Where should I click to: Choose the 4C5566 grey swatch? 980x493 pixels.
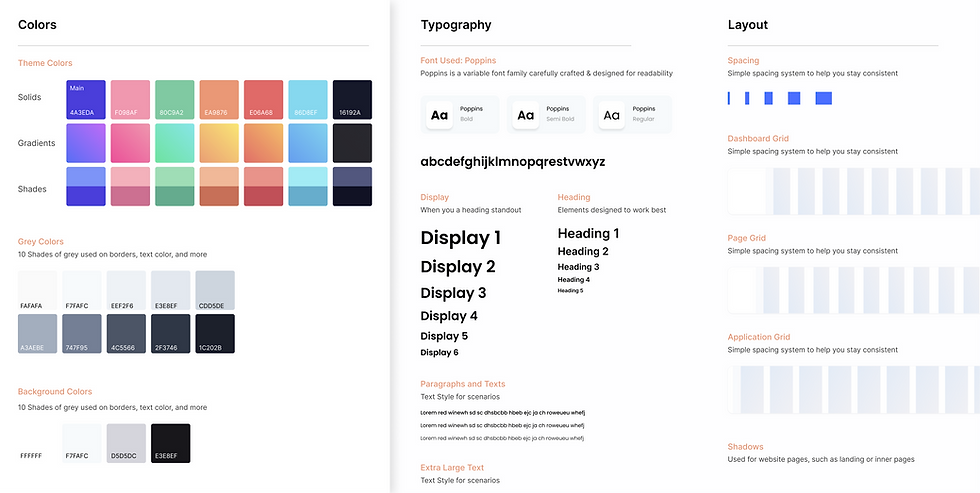[126, 334]
